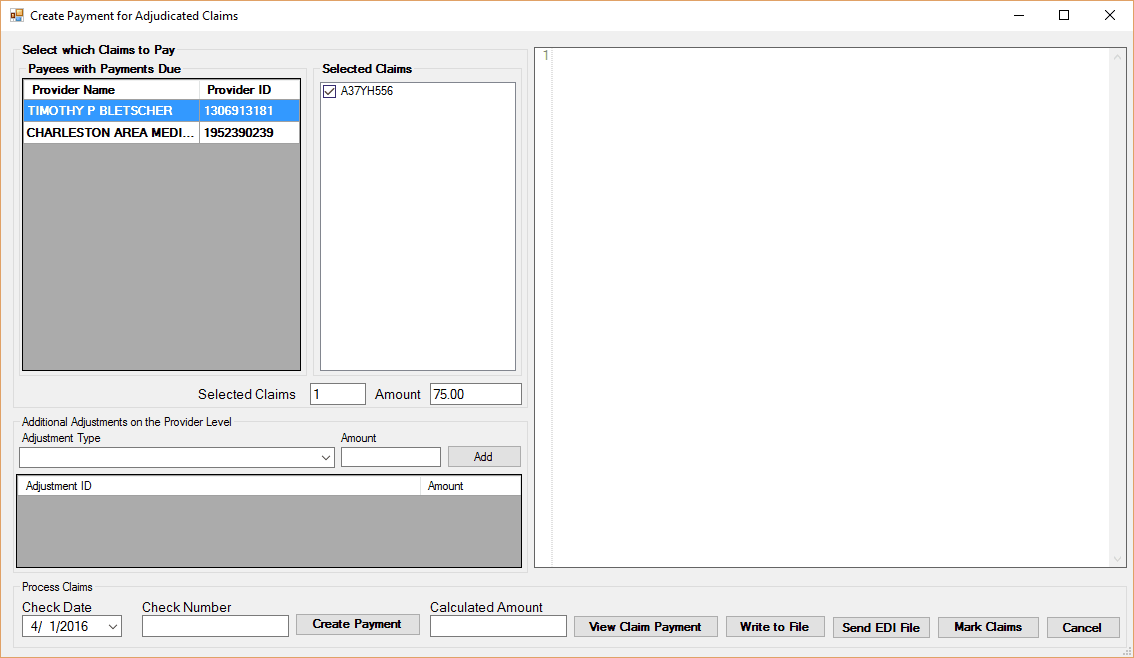Select the CHARLESTON AREA MEDI... payee row
This screenshot has height=658, width=1134.
coord(110,133)
